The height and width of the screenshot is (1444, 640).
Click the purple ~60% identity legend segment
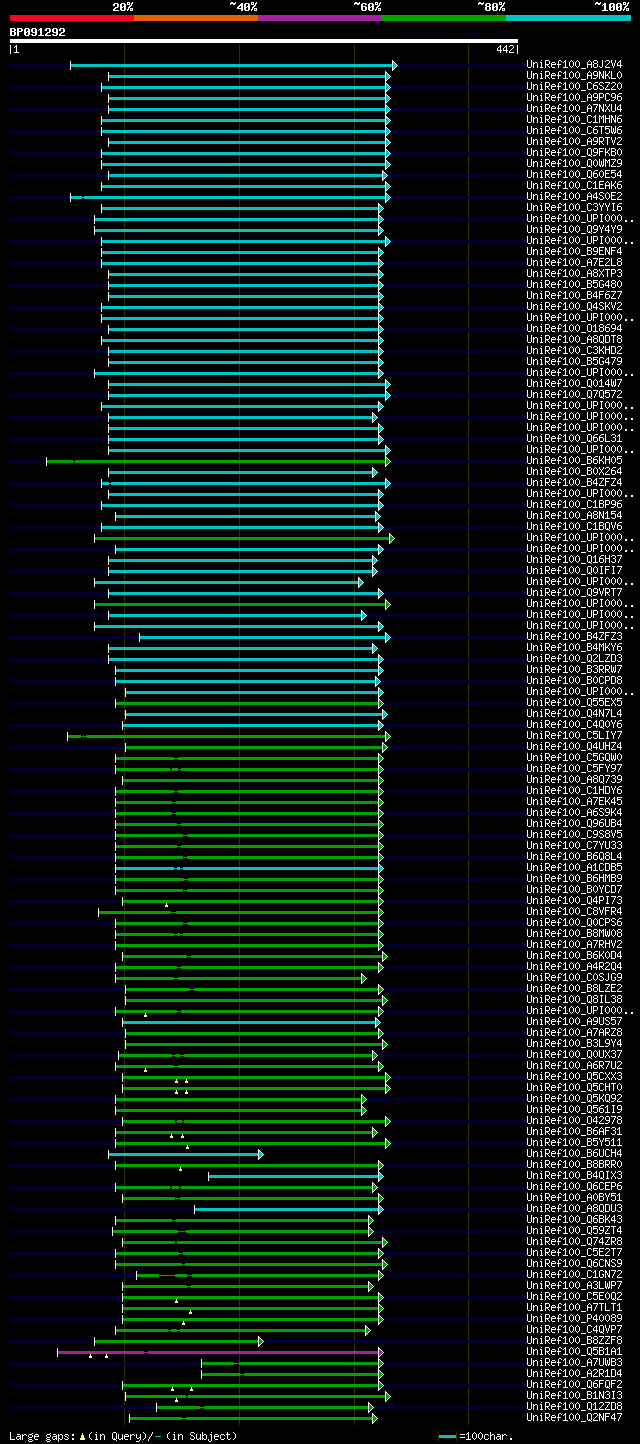[320, 17]
